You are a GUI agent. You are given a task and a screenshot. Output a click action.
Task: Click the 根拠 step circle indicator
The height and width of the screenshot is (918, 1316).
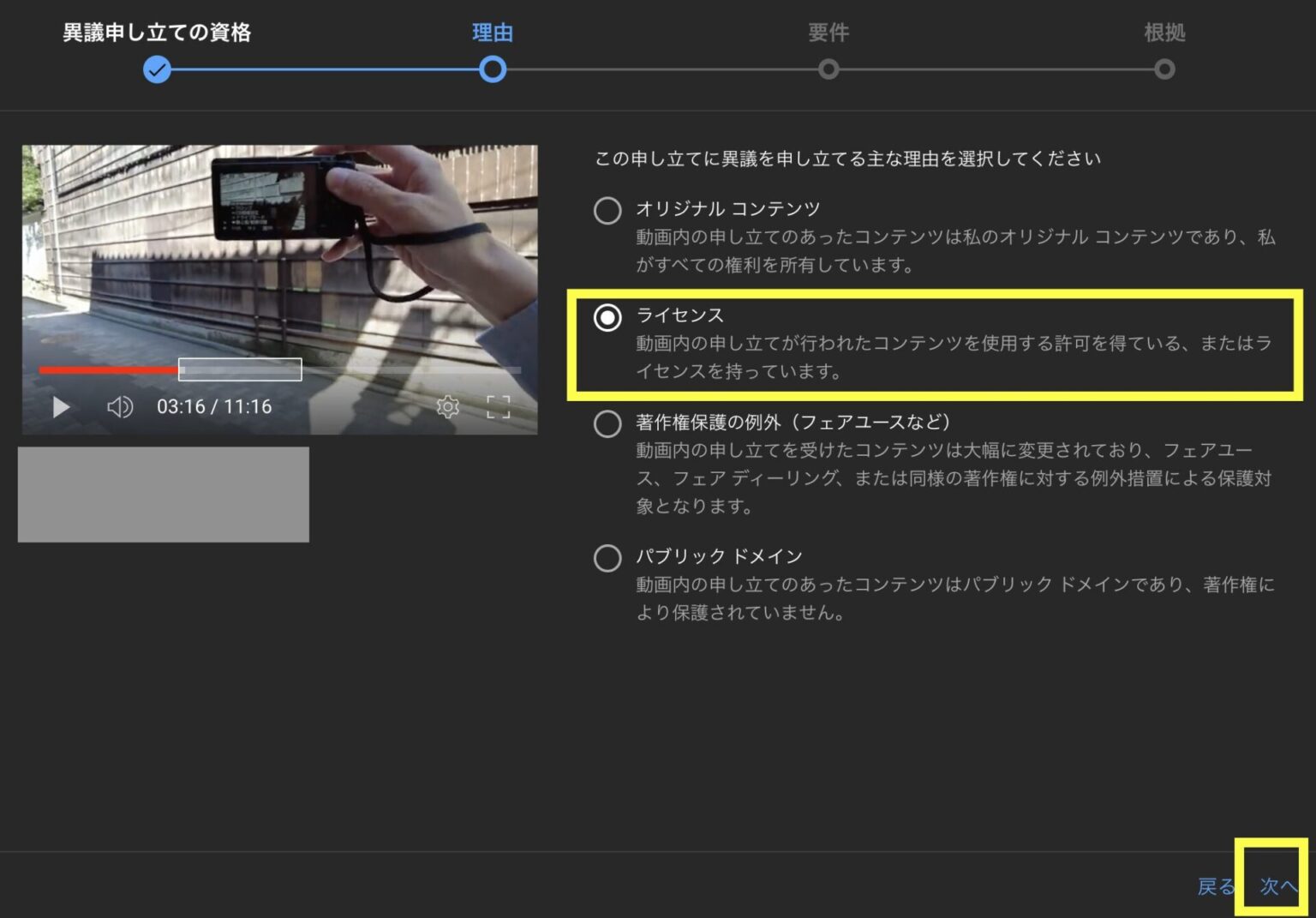tap(1163, 69)
